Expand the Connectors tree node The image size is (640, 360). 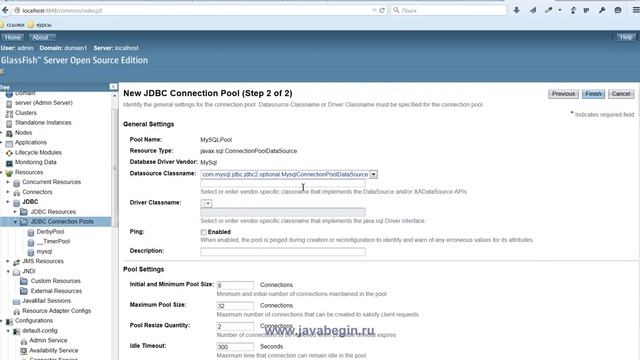pyautogui.click(x=8, y=192)
